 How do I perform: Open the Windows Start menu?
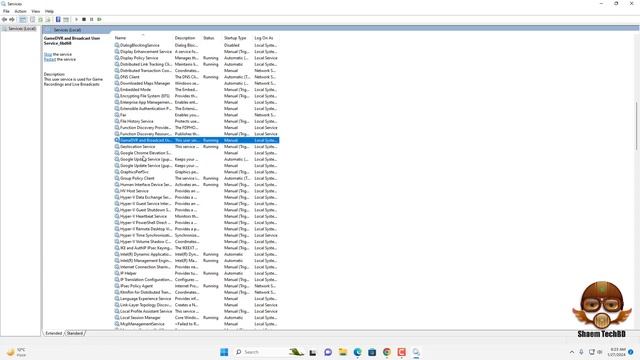click(224, 352)
